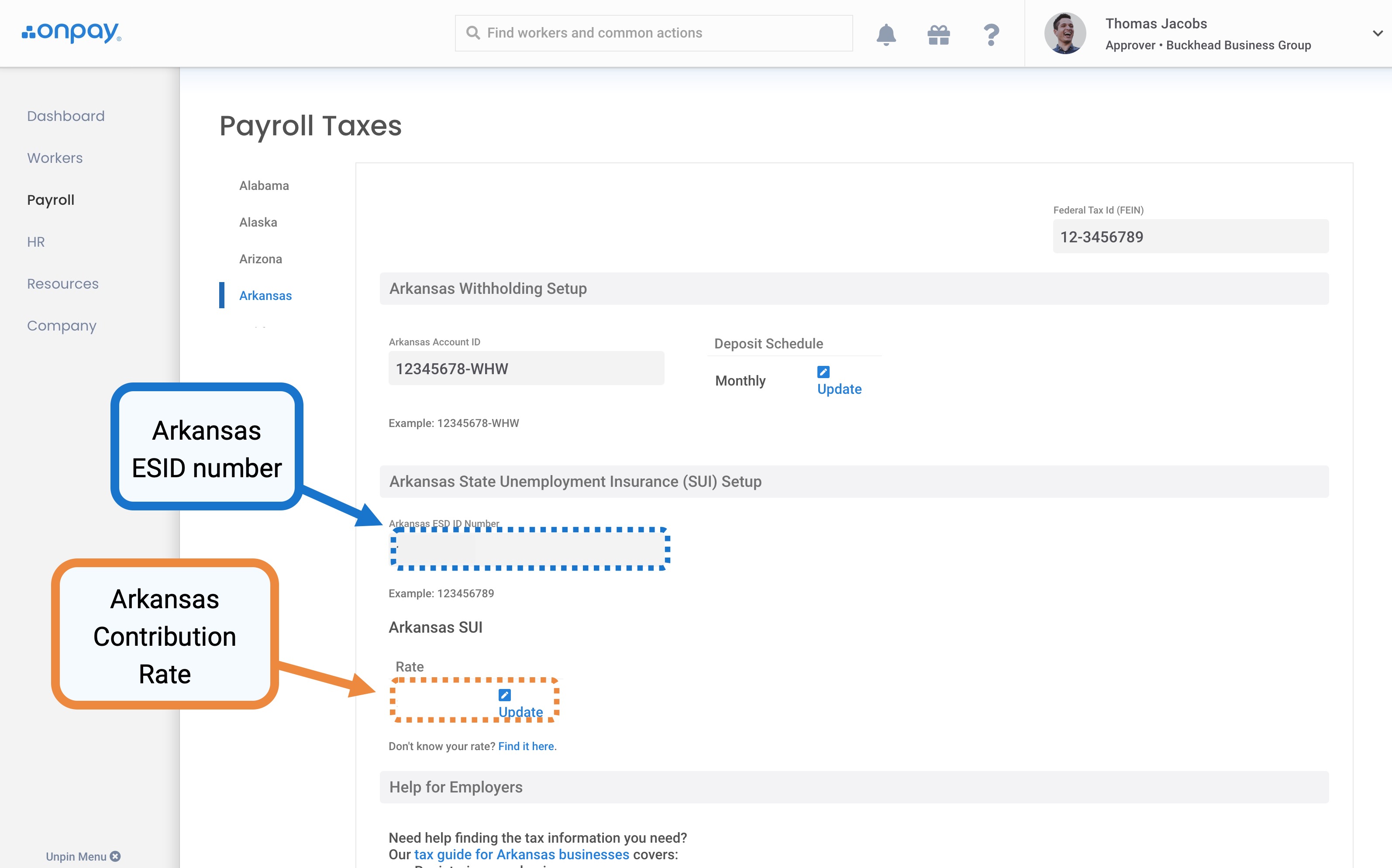The image size is (1392, 868).
Task: Expand the user account dropdown chevron
Action: pyautogui.click(x=1377, y=33)
